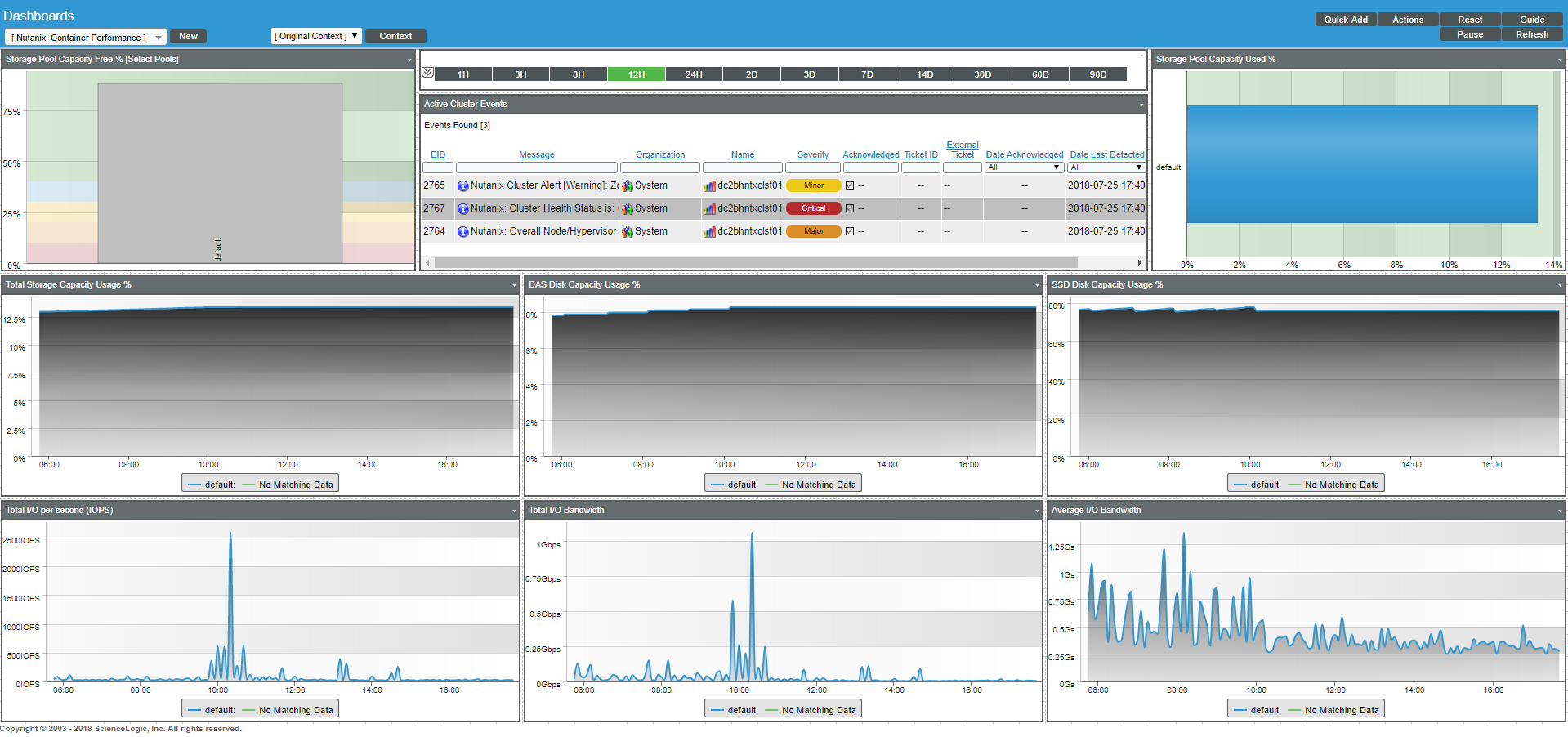Viewport: 1568px width, 737px height.
Task: Open the Original Context dropdown
Action: (x=316, y=36)
